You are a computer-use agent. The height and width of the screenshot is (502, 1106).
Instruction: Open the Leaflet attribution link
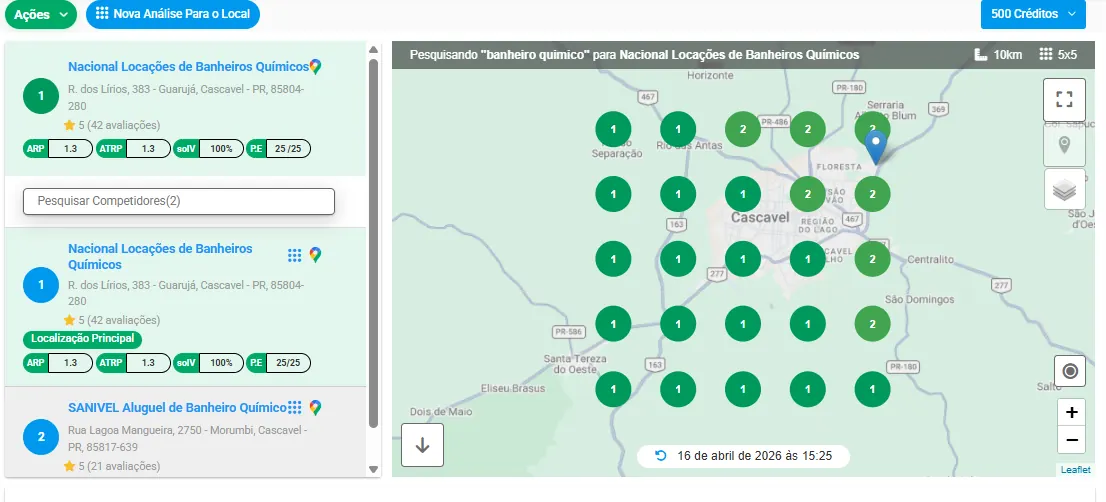click(1075, 470)
